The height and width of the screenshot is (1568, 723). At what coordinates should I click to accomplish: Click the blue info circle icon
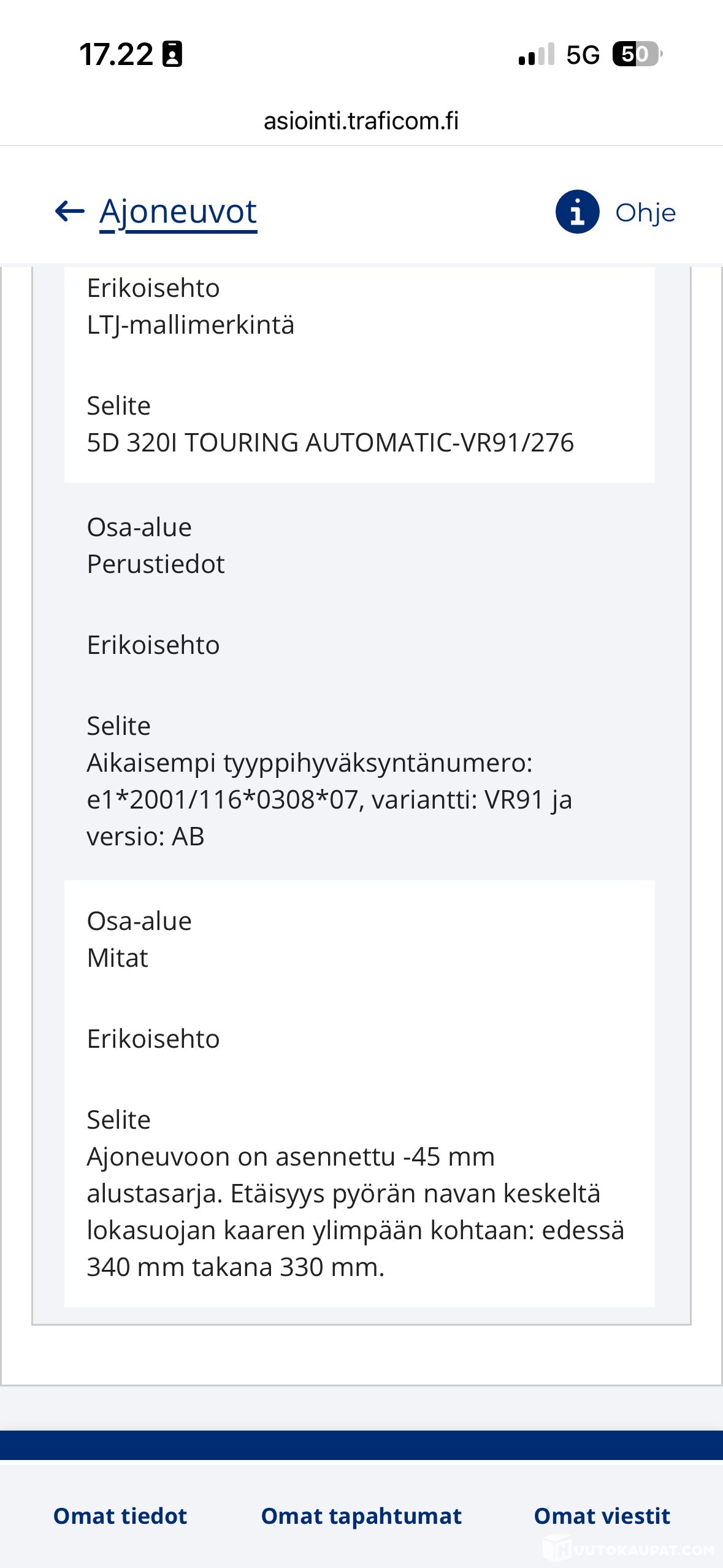[577, 212]
